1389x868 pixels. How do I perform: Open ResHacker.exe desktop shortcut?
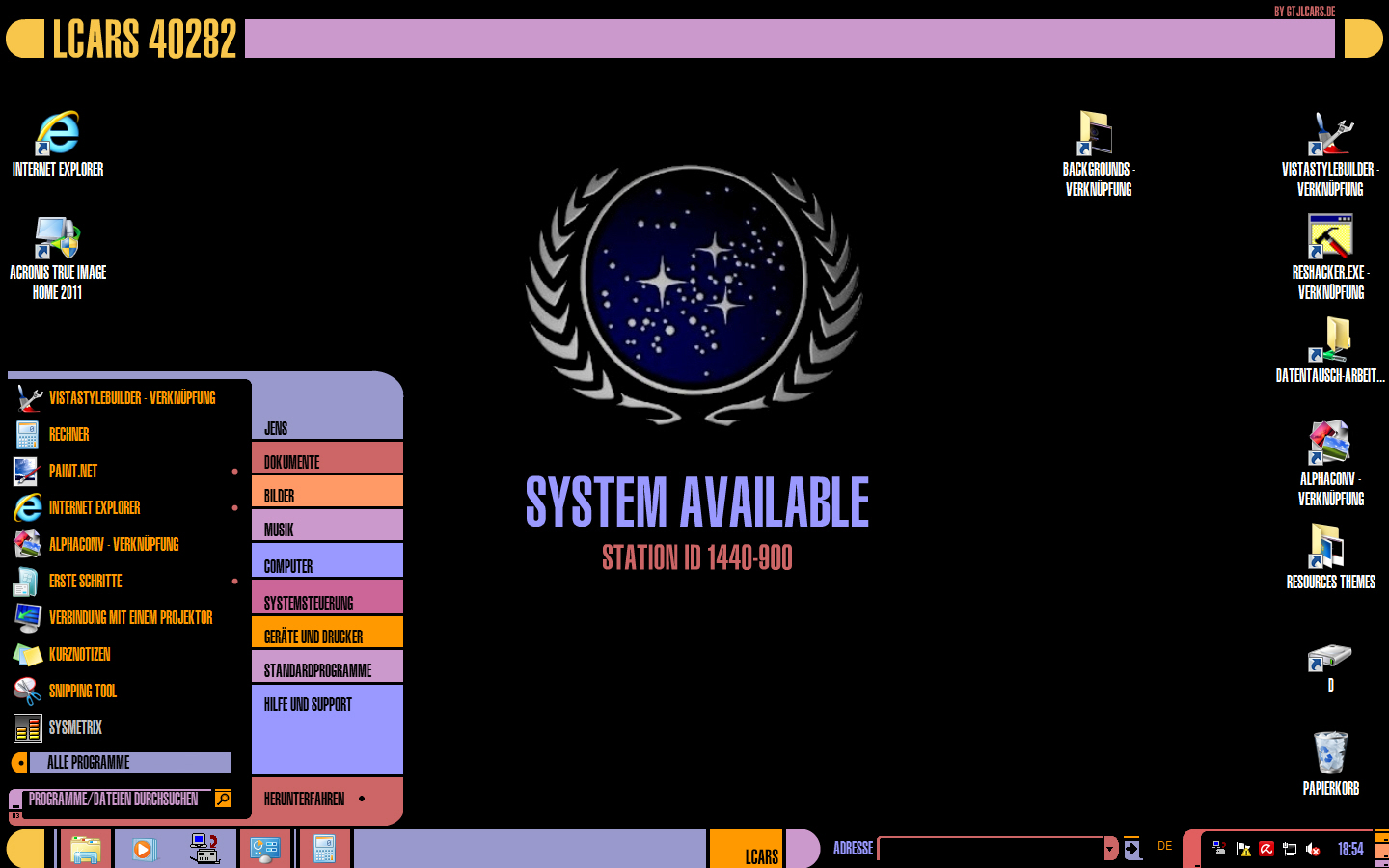pyautogui.click(x=1330, y=258)
